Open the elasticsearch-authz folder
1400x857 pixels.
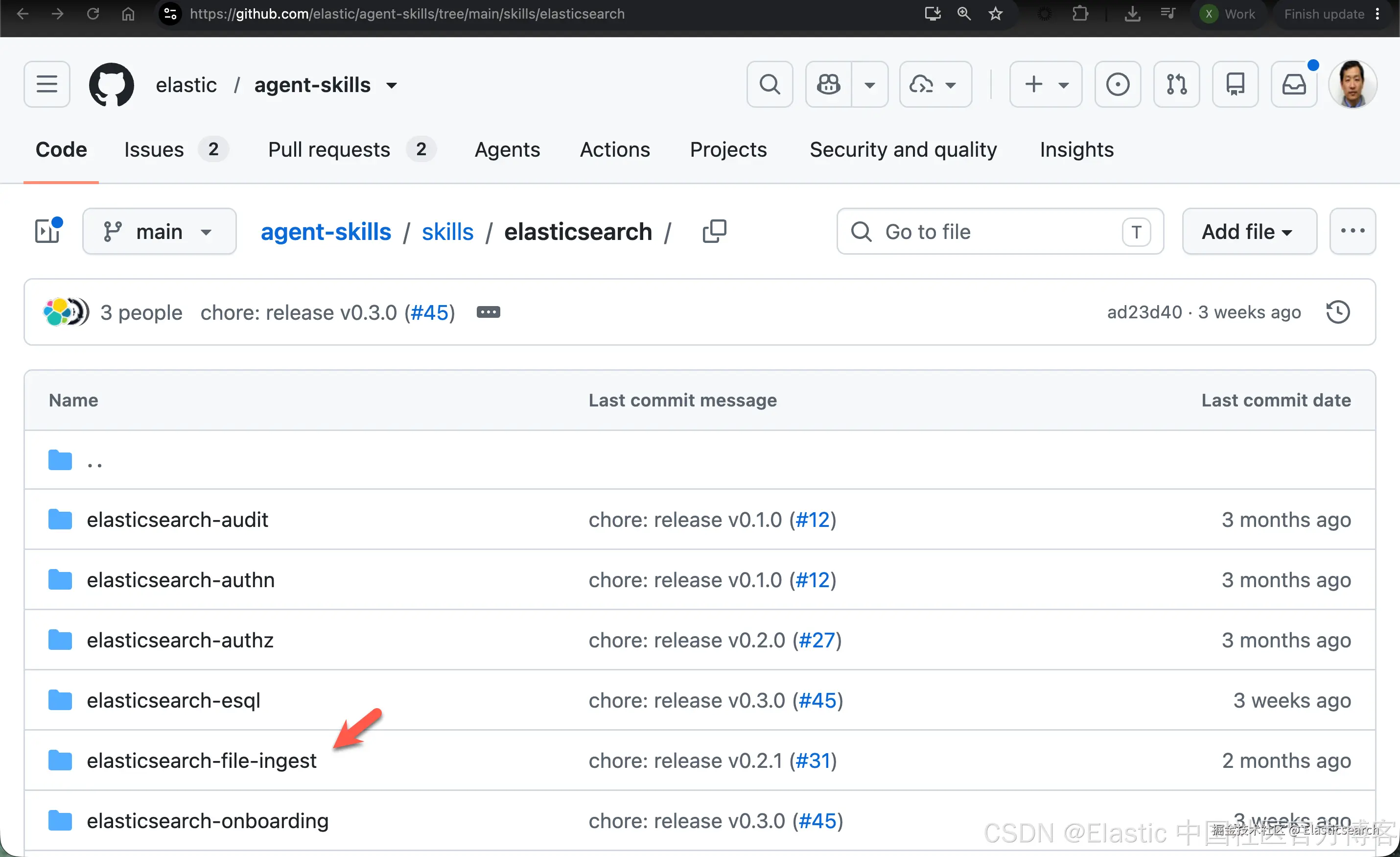[180, 640]
